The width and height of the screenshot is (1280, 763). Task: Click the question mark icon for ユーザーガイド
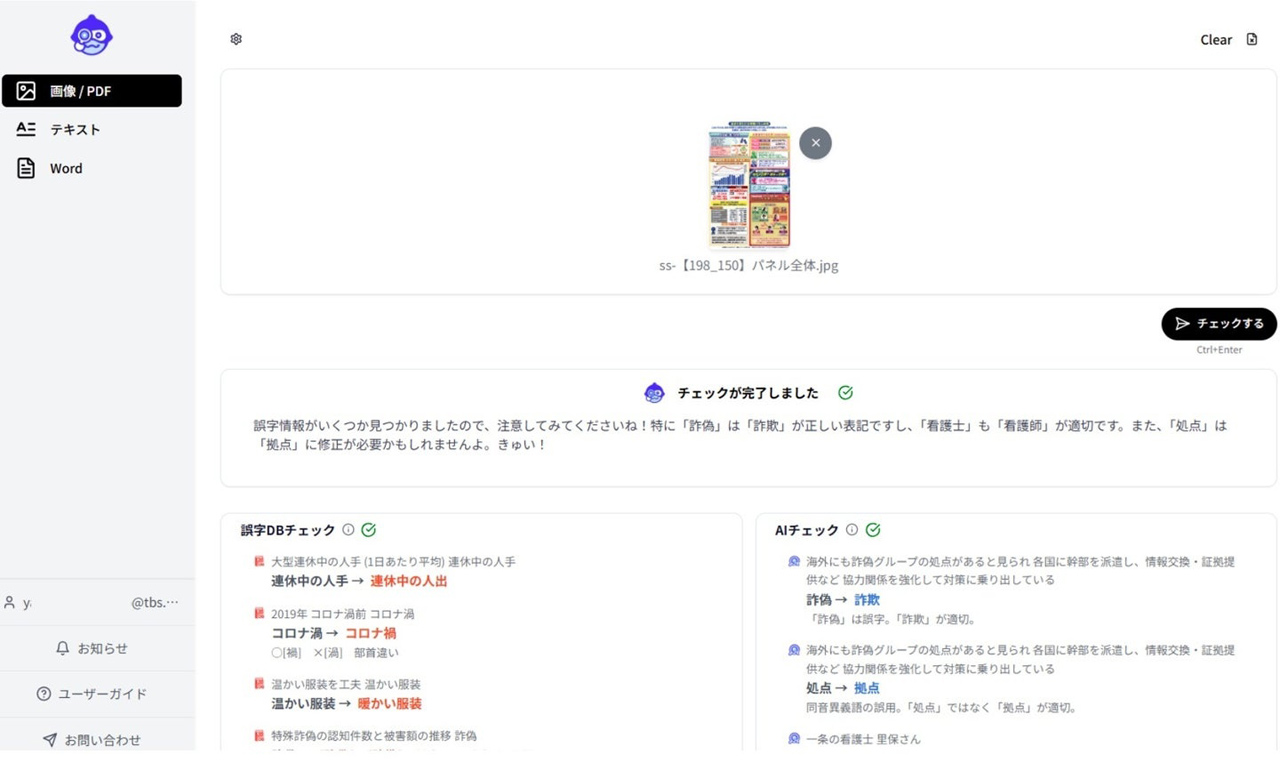pos(44,694)
